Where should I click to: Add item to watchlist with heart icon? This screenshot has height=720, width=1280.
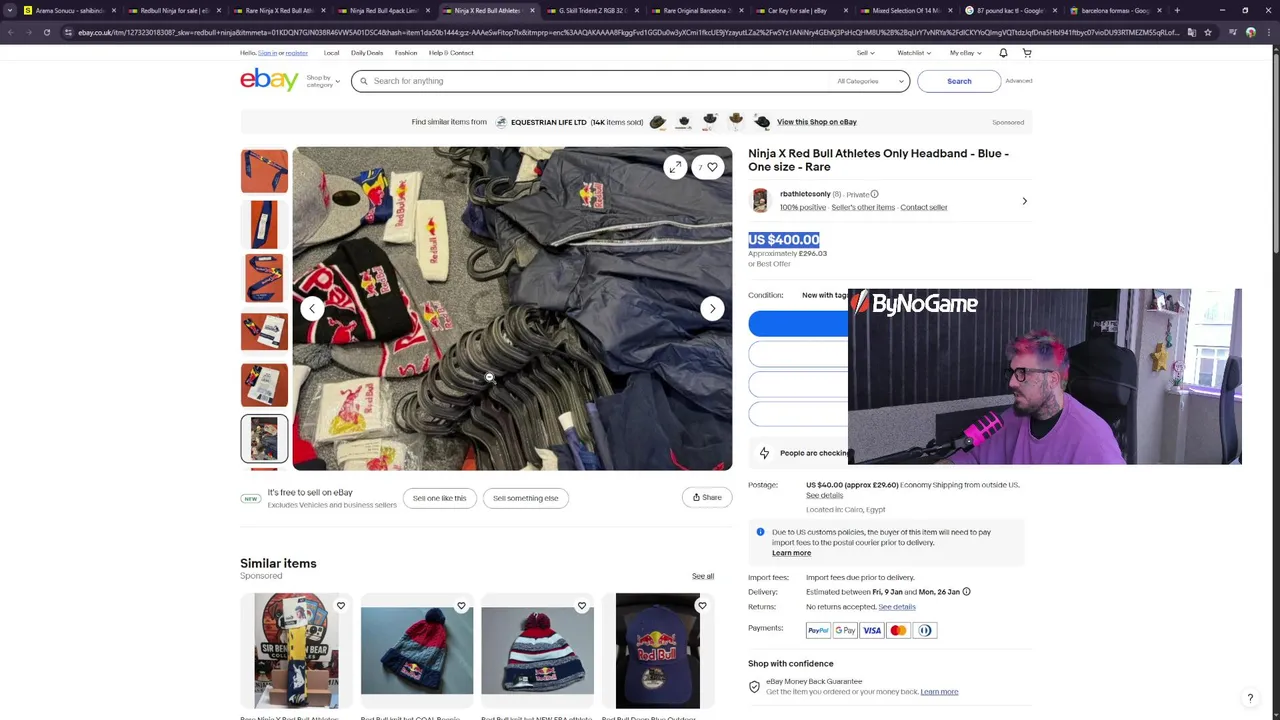(x=712, y=167)
